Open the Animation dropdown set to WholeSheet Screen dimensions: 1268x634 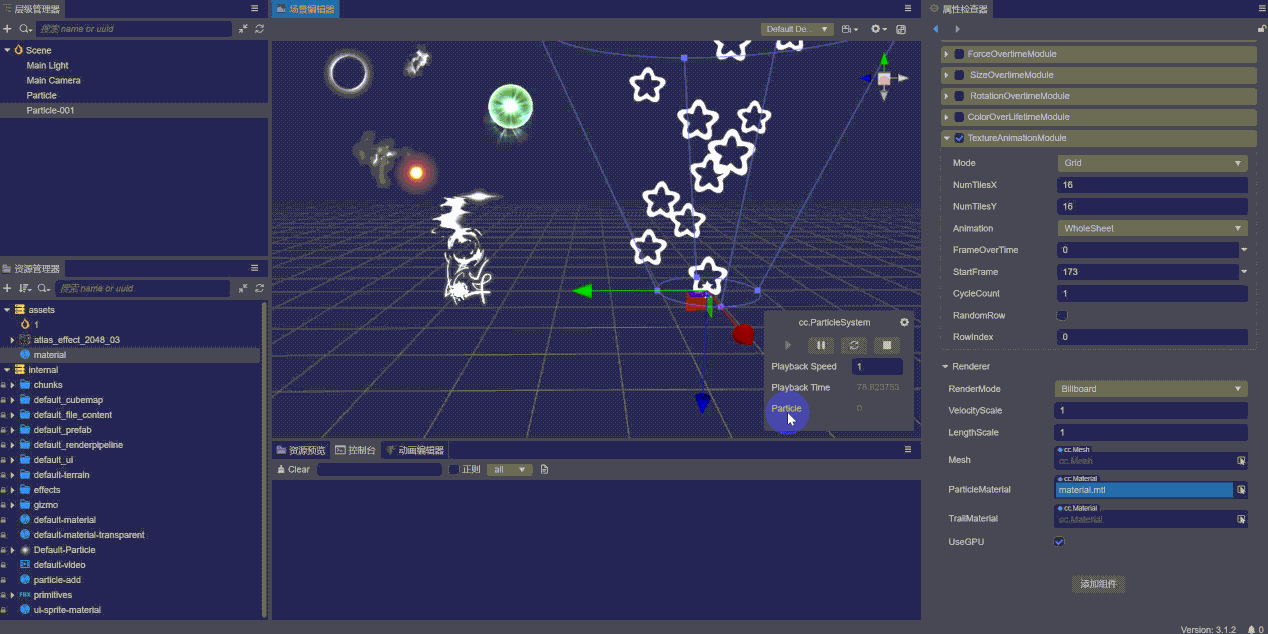(x=1152, y=228)
